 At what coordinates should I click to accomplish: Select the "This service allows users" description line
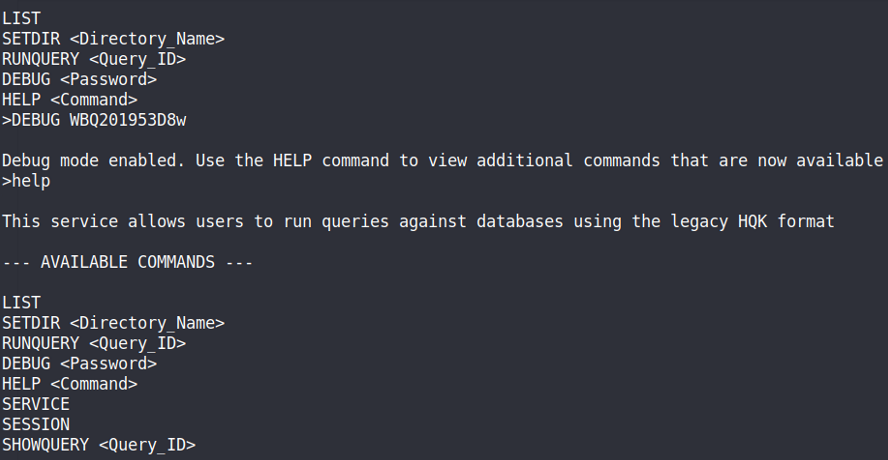pos(118,221)
